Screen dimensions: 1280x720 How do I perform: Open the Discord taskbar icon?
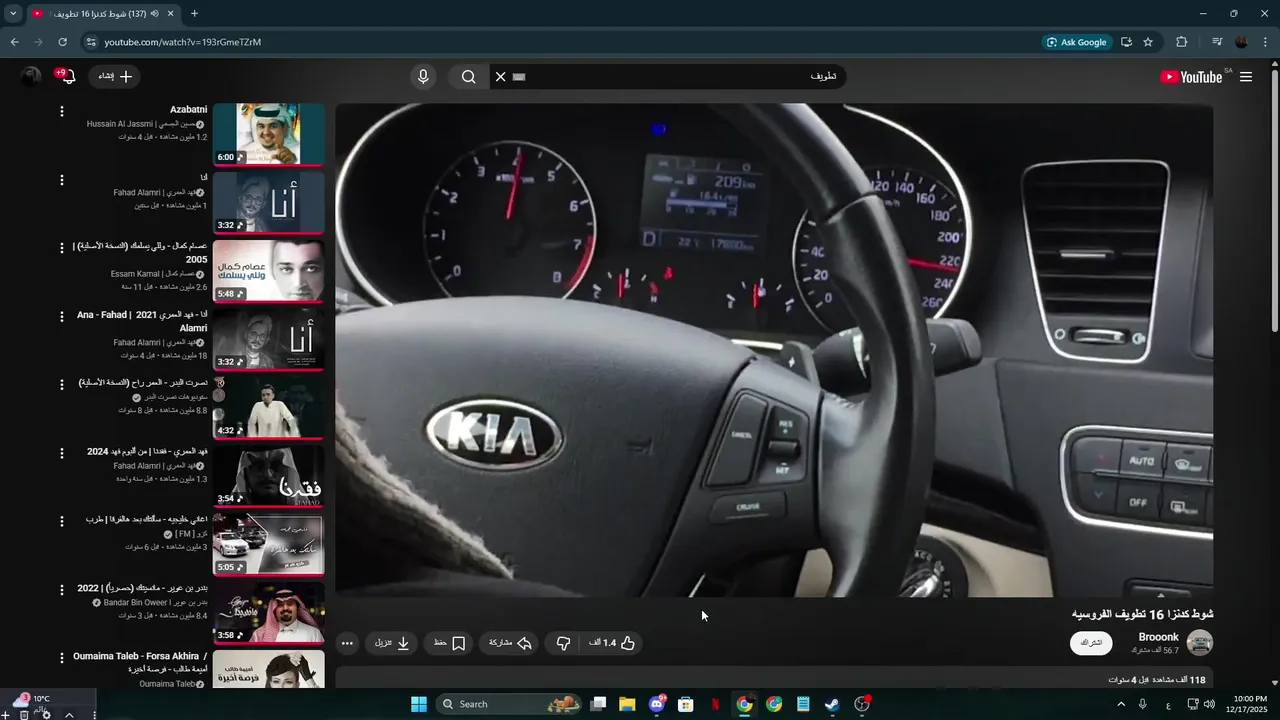656,704
